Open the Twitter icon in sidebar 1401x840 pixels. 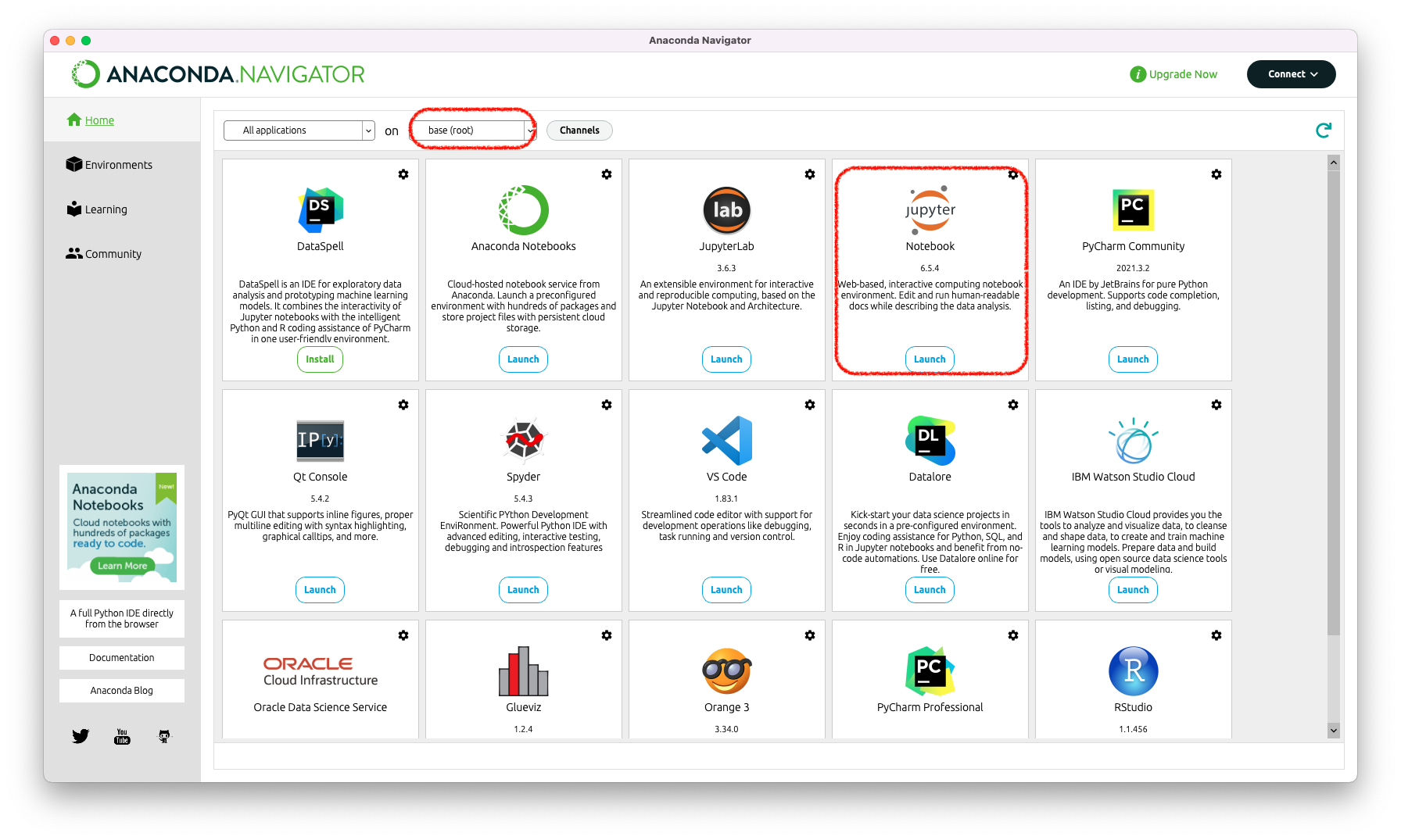click(x=81, y=736)
